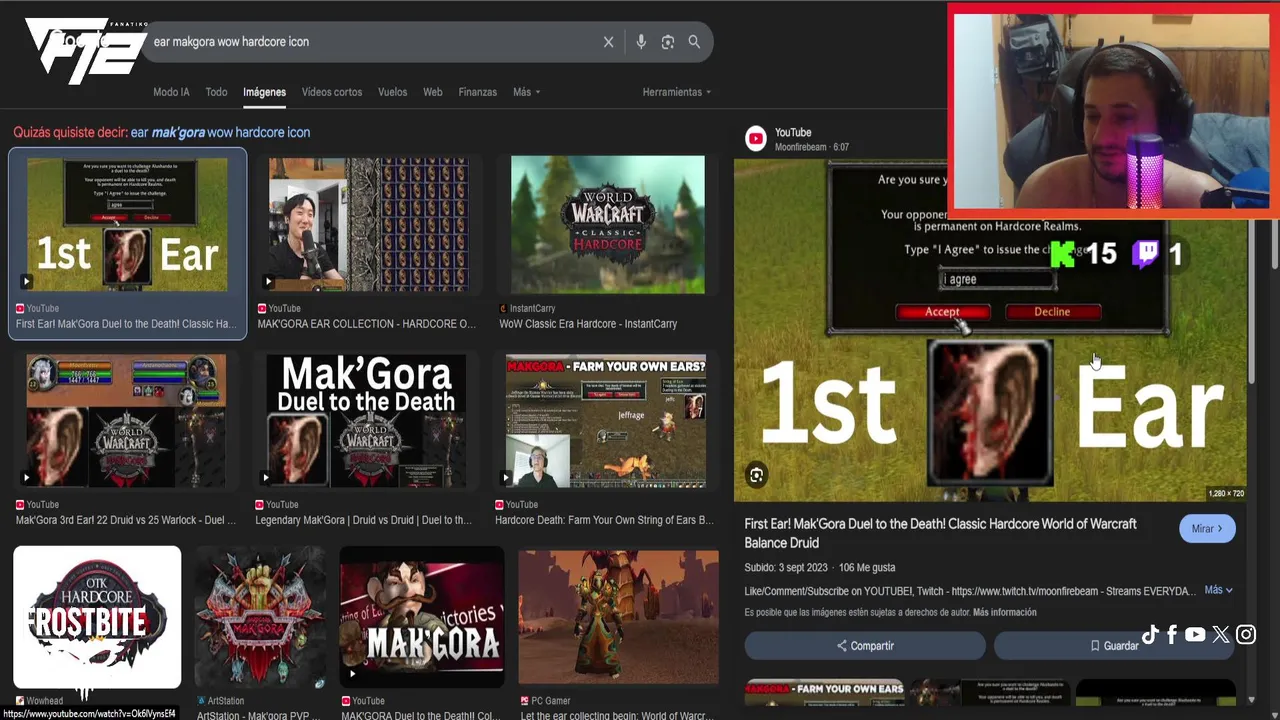Click First Ear! Mak'Gora result title
The height and width of the screenshot is (720, 1280).
pos(126,324)
